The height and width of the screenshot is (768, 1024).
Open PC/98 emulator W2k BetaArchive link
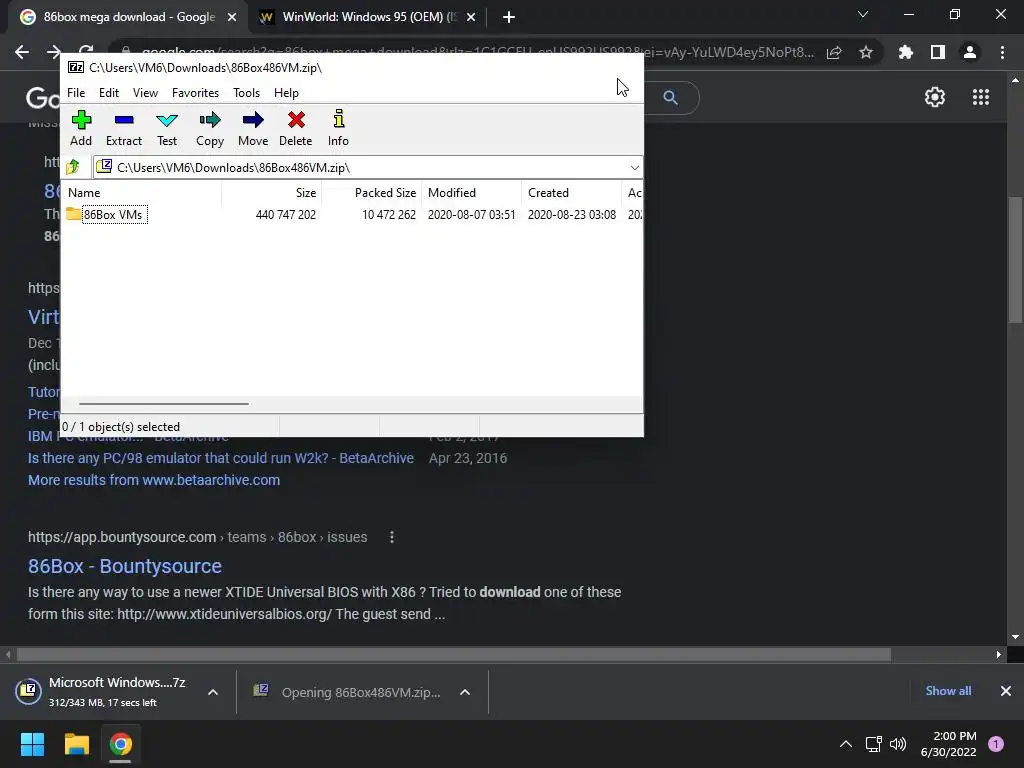[221, 458]
